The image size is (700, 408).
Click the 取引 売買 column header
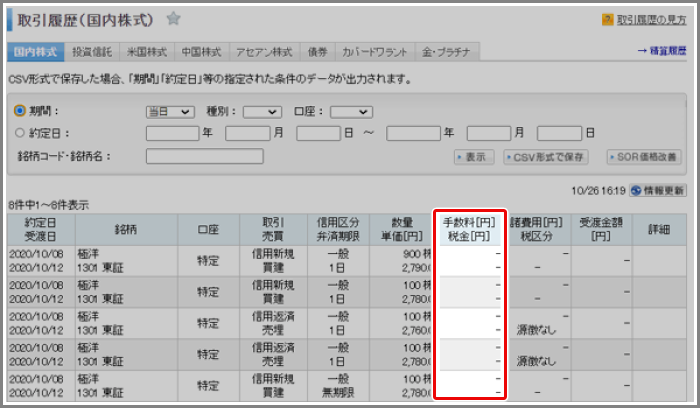pos(273,229)
